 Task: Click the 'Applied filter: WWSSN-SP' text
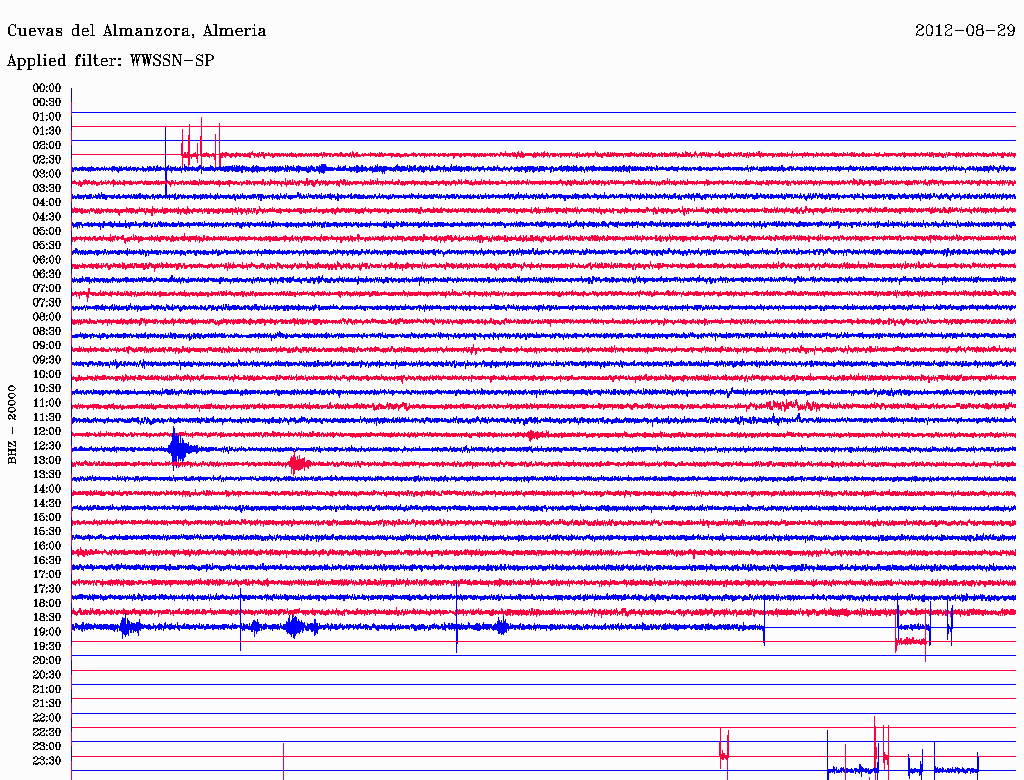[110, 61]
